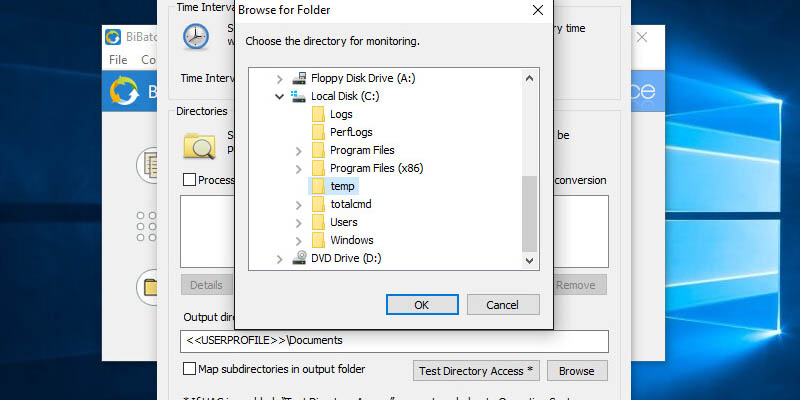Screen dimensions: 800x400
Task: Open the File menu in BiBatch
Action: 118,60
